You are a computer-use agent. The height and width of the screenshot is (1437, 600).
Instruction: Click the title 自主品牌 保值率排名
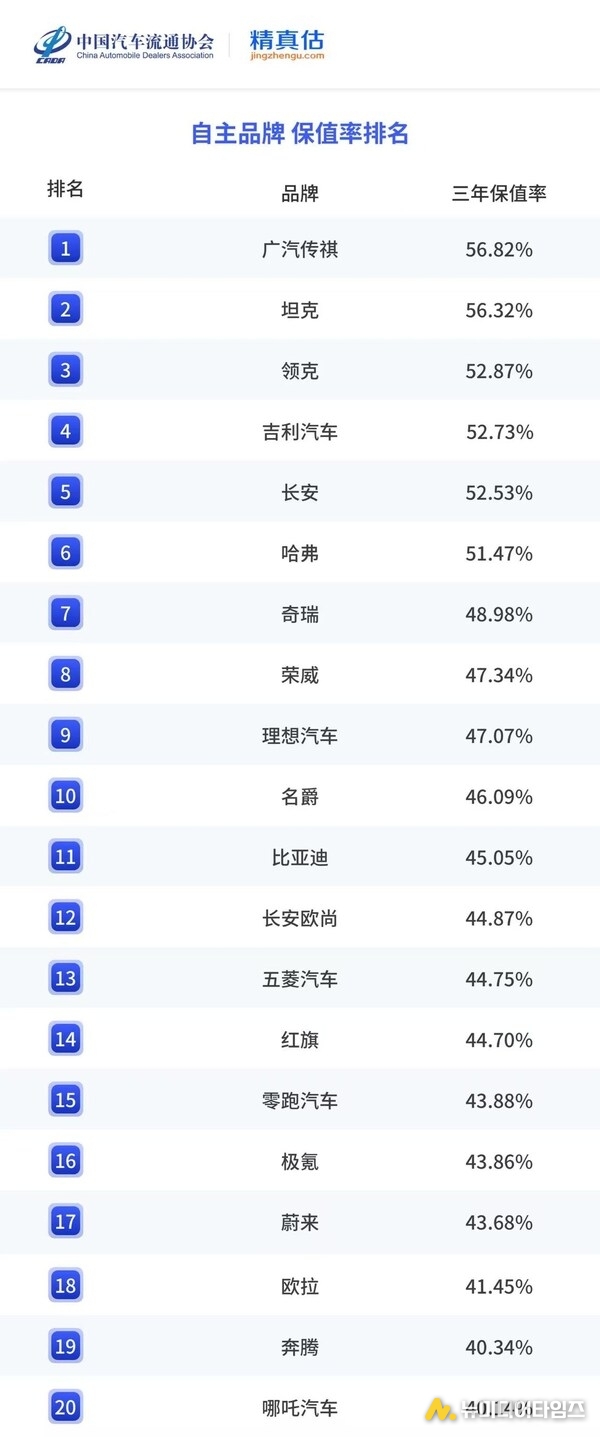pyautogui.click(x=300, y=134)
